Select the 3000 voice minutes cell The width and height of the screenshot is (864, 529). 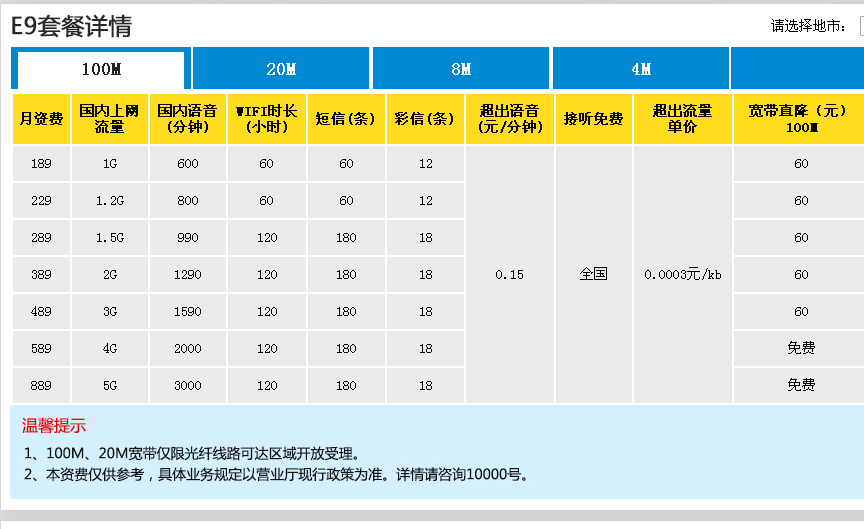pyautogui.click(x=187, y=386)
